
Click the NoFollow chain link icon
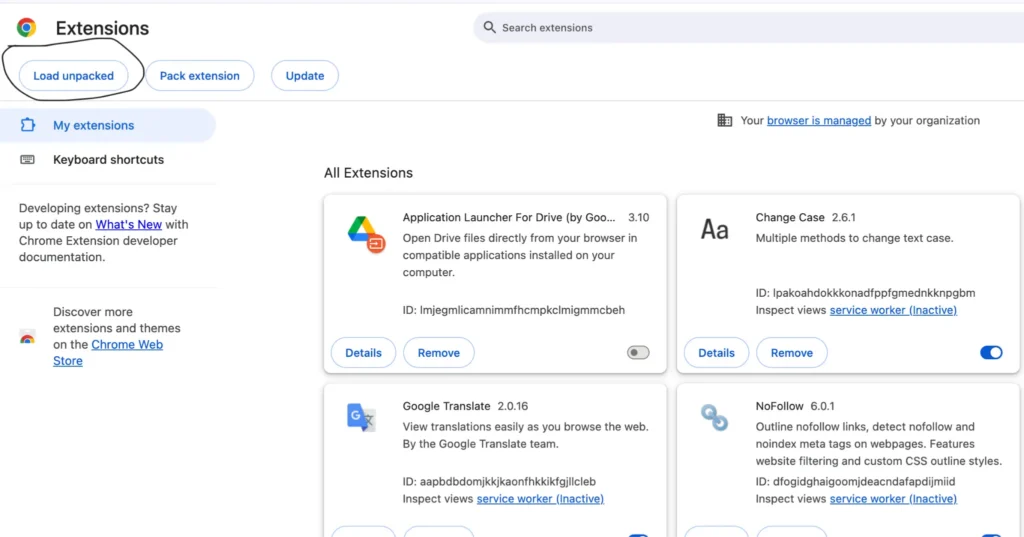tap(714, 417)
